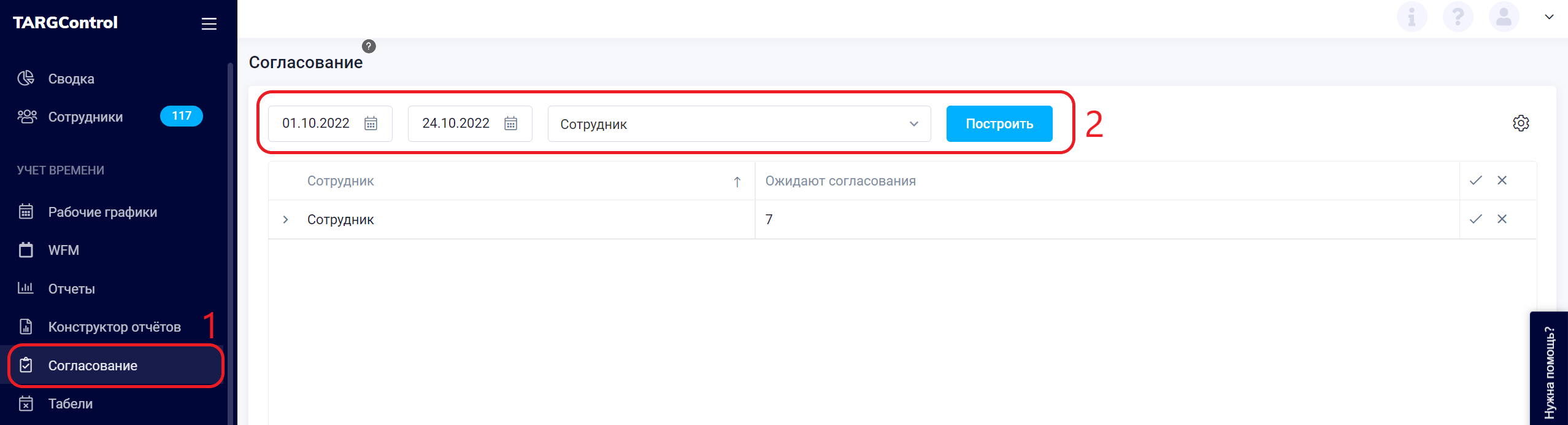Screen dimensions: 1568x425
Task: Approve the Сотрудник row requests
Action: coord(1476,219)
